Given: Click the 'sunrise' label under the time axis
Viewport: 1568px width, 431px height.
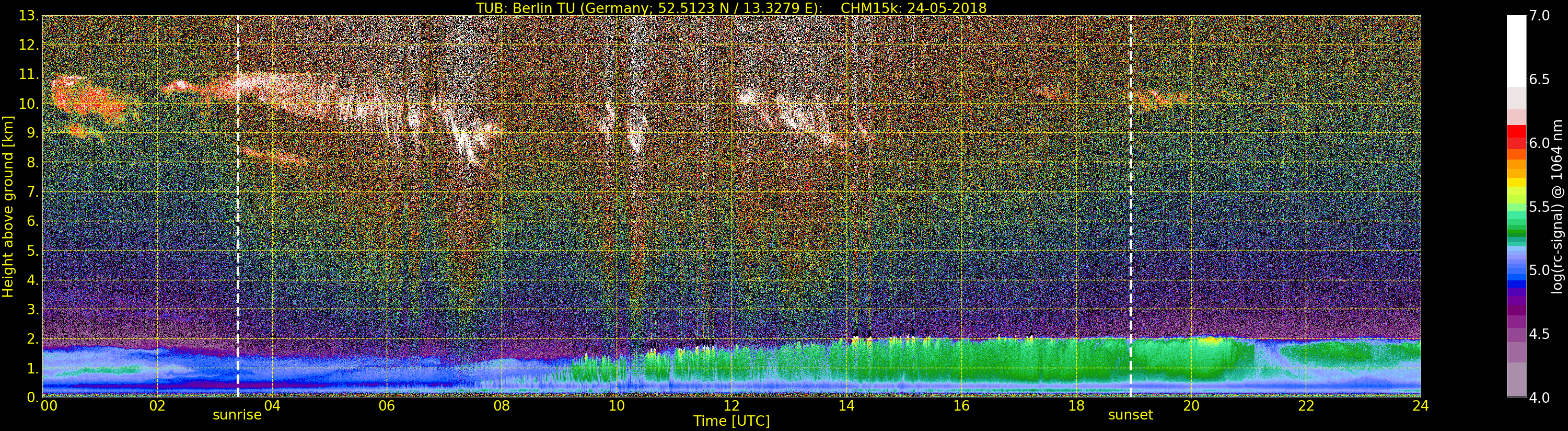Looking at the screenshot, I should (237, 415).
